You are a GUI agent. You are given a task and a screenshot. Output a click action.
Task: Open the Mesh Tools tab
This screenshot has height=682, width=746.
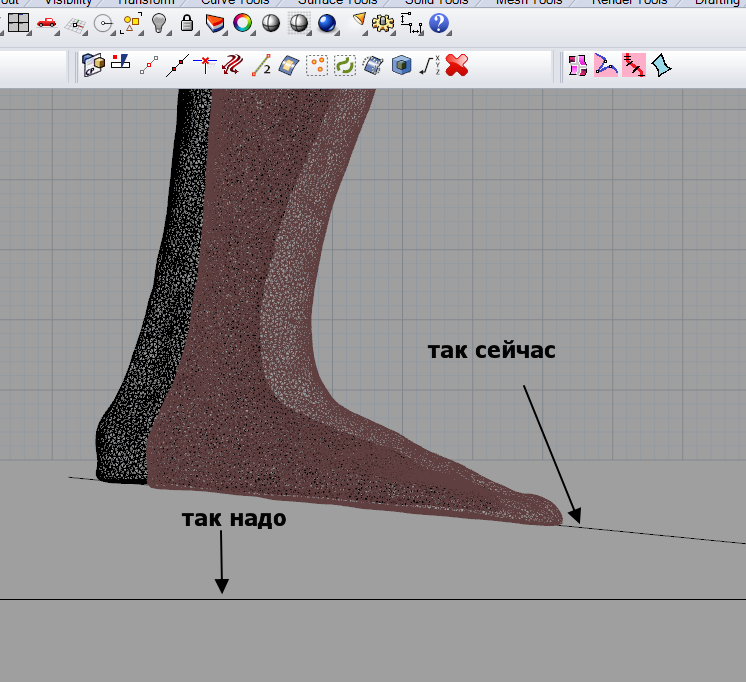[528, 3]
